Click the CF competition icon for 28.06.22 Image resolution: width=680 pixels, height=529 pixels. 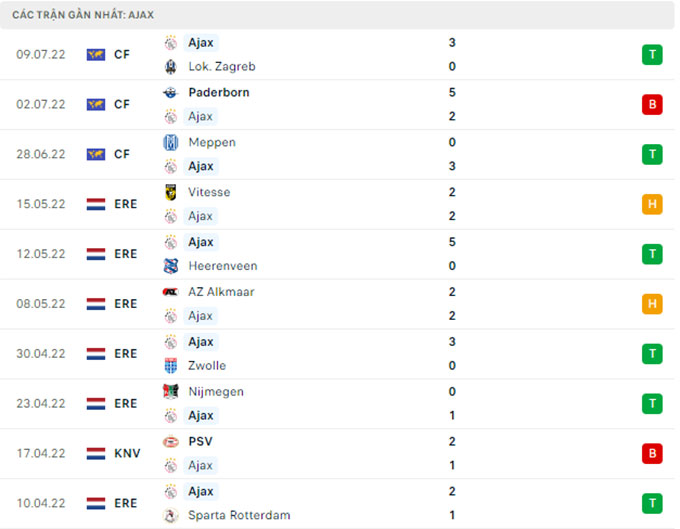click(96, 154)
